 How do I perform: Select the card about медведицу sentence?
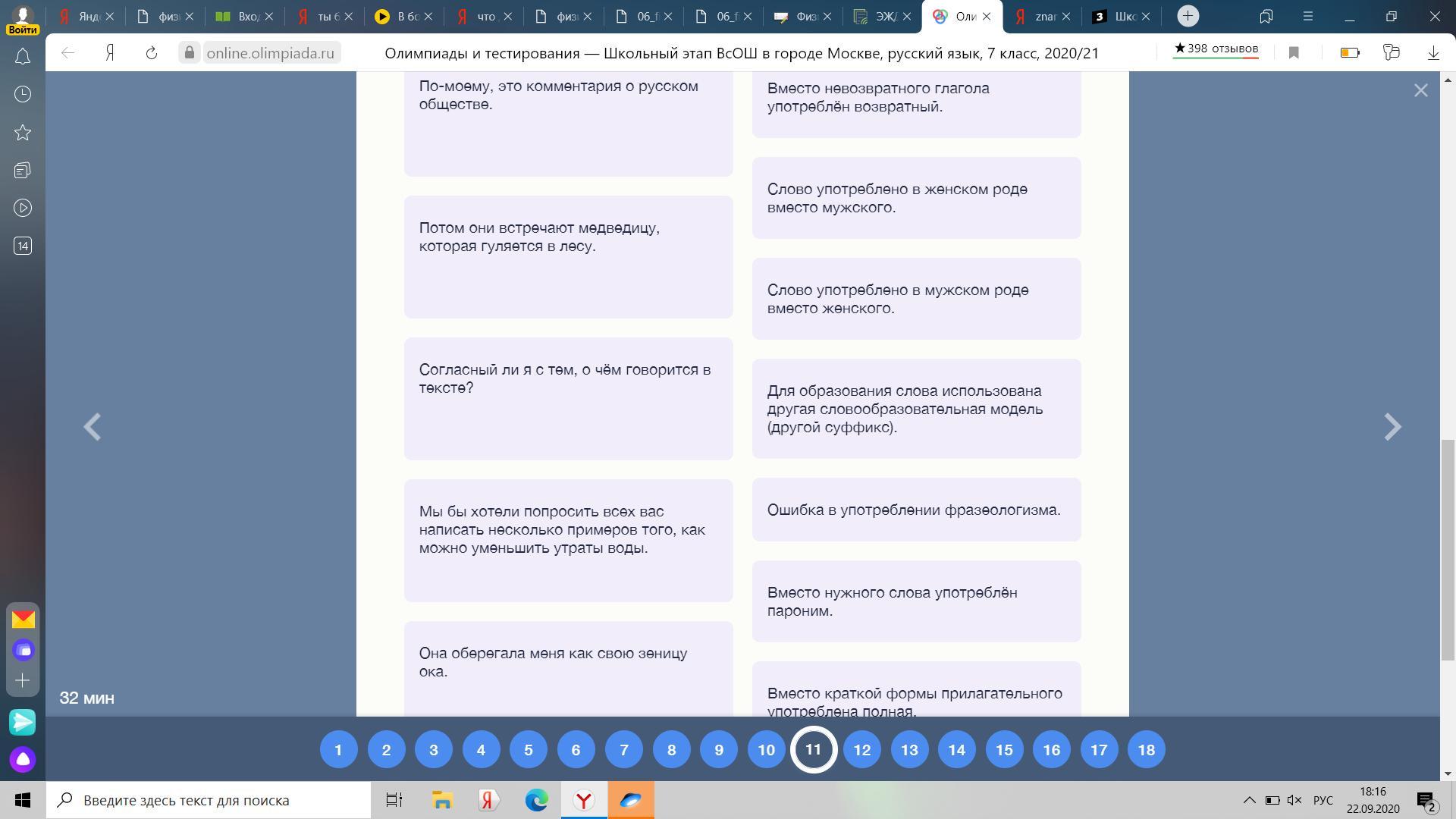tap(568, 256)
